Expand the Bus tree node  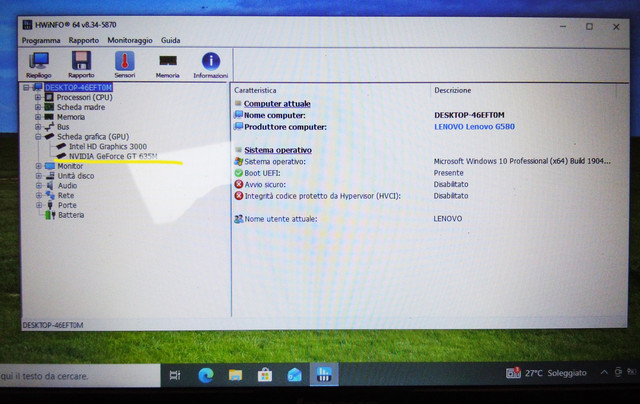[38, 127]
